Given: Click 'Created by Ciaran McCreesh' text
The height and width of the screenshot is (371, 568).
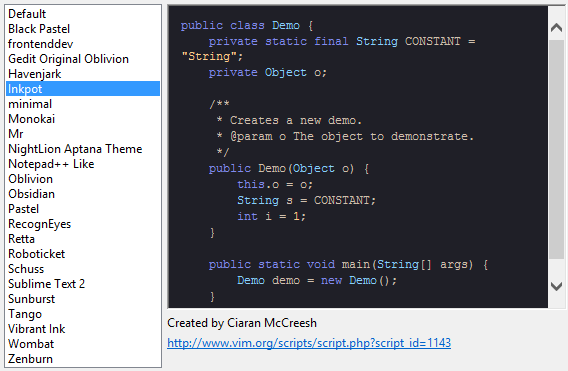Looking at the screenshot, I should [x=242, y=323].
